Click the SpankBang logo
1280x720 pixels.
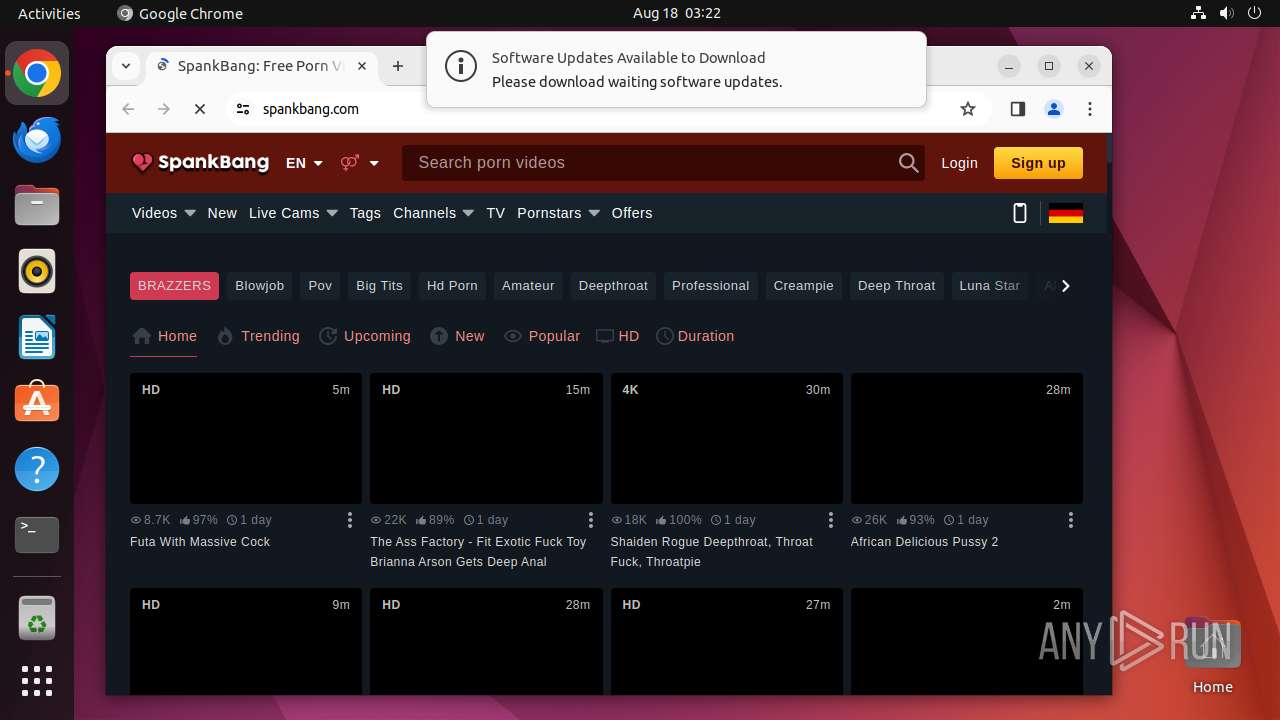(x=200, y=162)
